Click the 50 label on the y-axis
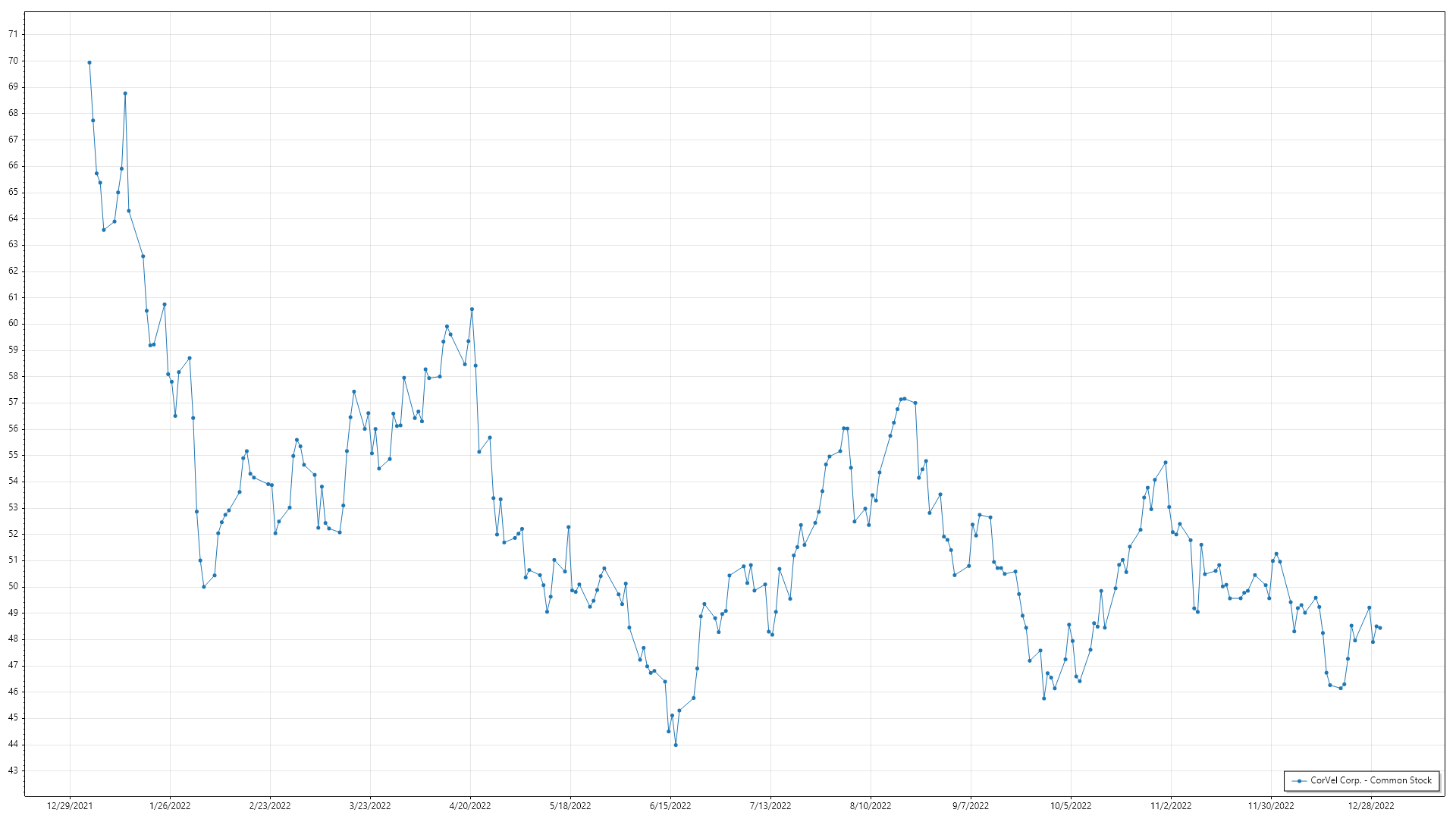1456x819 pixels. [13, 586]
